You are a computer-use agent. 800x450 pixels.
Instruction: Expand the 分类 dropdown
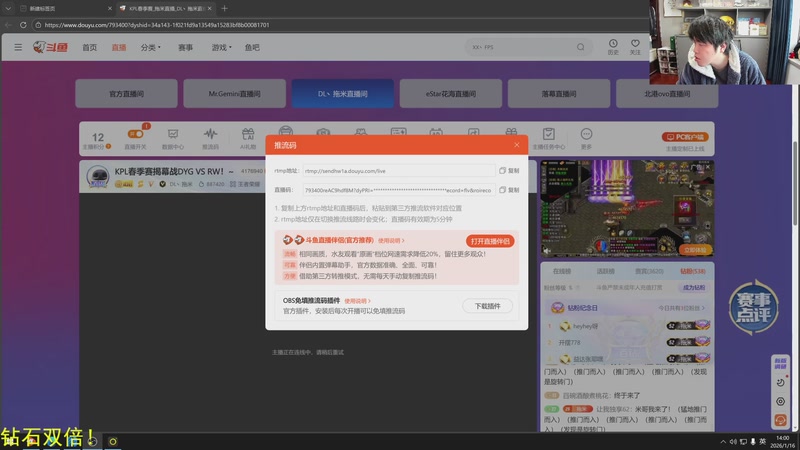point(151,47)
